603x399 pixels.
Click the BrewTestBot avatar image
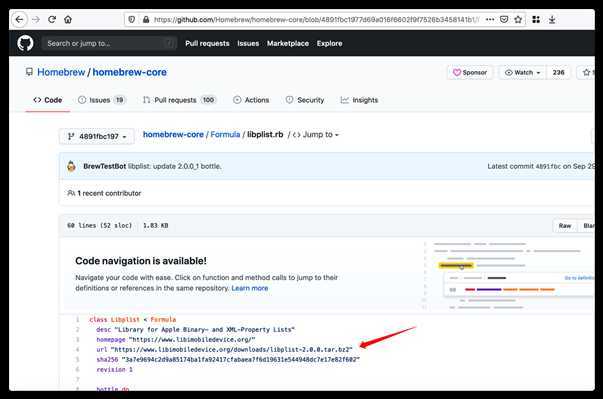point(71,166)
